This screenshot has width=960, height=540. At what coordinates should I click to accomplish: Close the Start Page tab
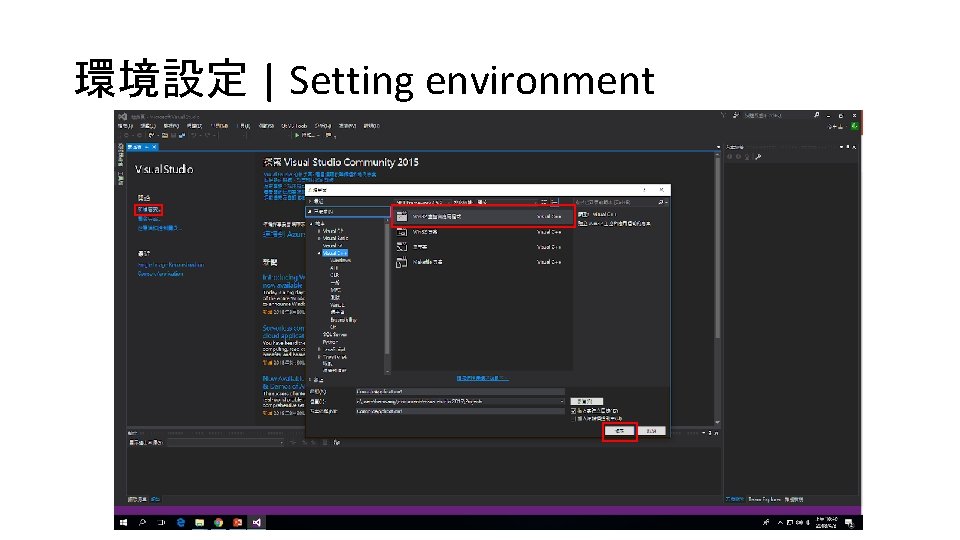pyautogui.click(x=154, y=147)
